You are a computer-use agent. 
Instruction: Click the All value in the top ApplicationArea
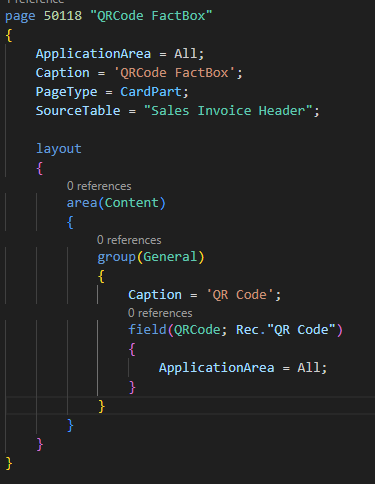tap(185, 54)
